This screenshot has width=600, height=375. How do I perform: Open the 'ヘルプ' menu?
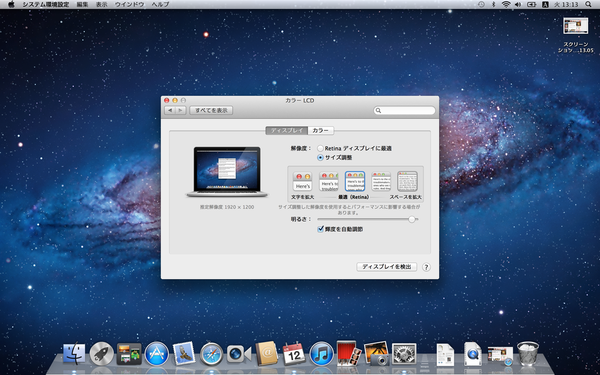160,4
